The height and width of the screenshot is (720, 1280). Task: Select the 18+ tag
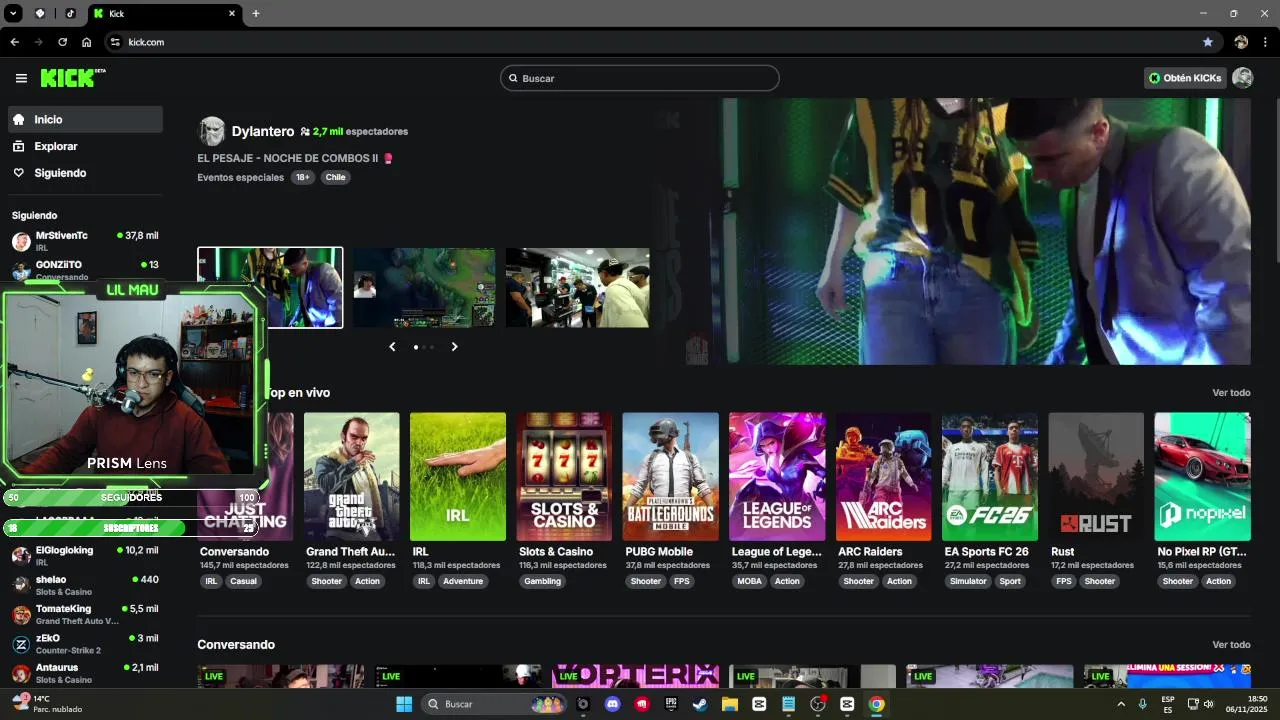coord(303,177)
